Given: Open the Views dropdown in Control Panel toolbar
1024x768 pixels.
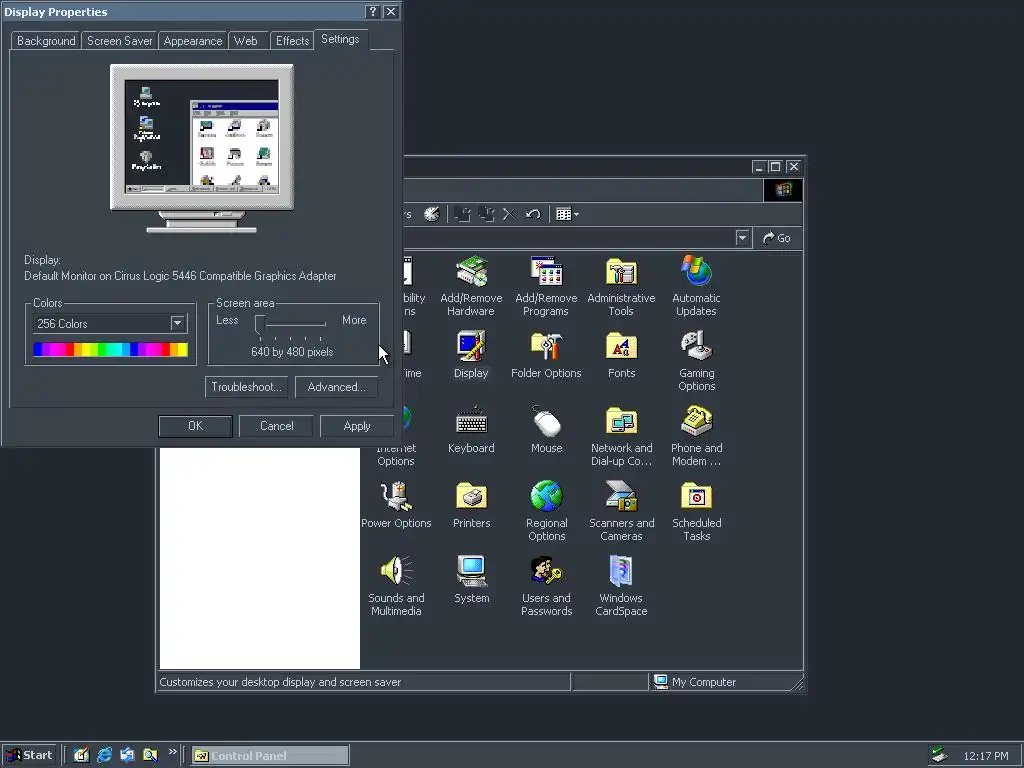Looking at the screenshot, I should pyautogui.click(x=567, y=214).
